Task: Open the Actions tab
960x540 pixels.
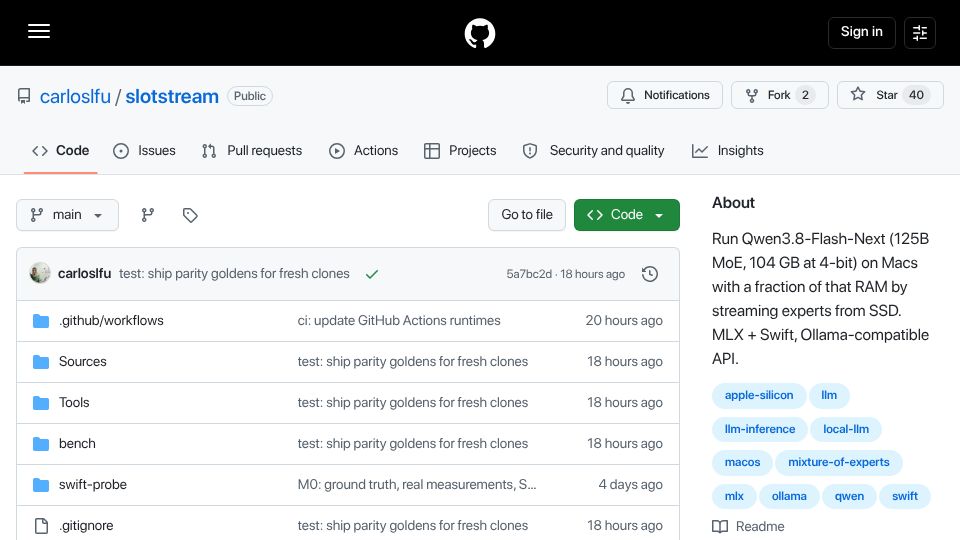Action: tap(364, 151)
